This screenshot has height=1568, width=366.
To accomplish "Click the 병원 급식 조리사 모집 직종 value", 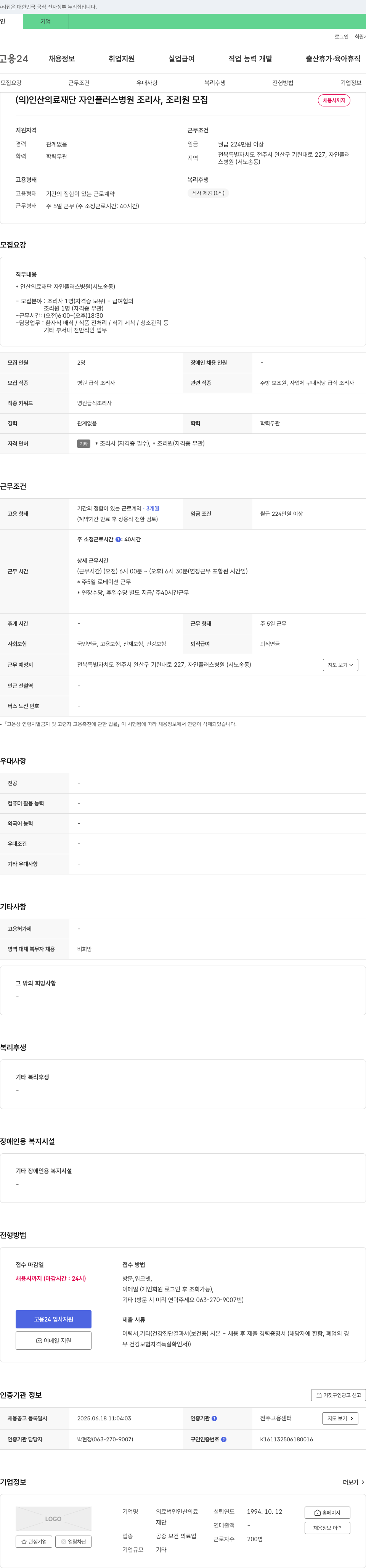I will pos(96,383).
